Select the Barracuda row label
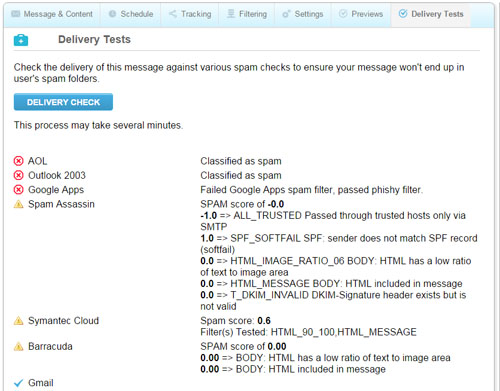 50,346
